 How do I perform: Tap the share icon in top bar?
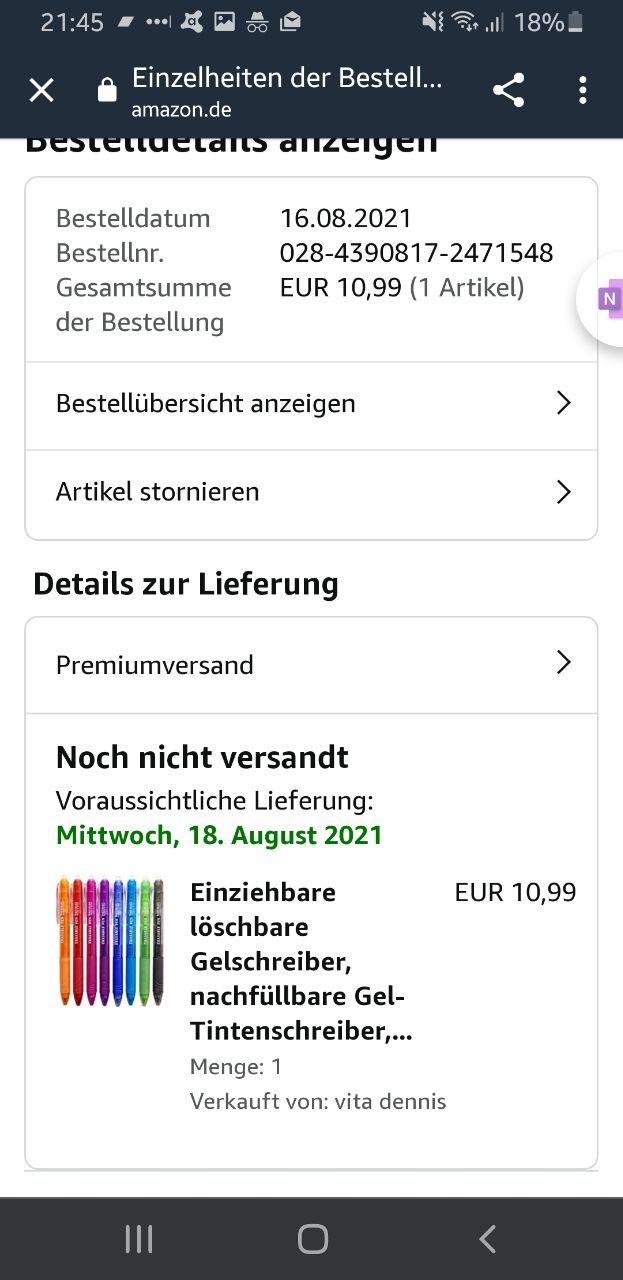point(508,91)
